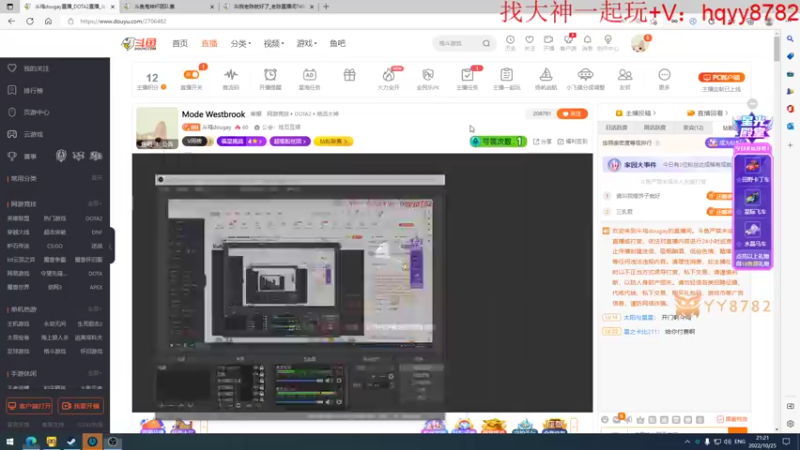Open the follow heart icon in the header
800x450 pixels.
(530, 42)
